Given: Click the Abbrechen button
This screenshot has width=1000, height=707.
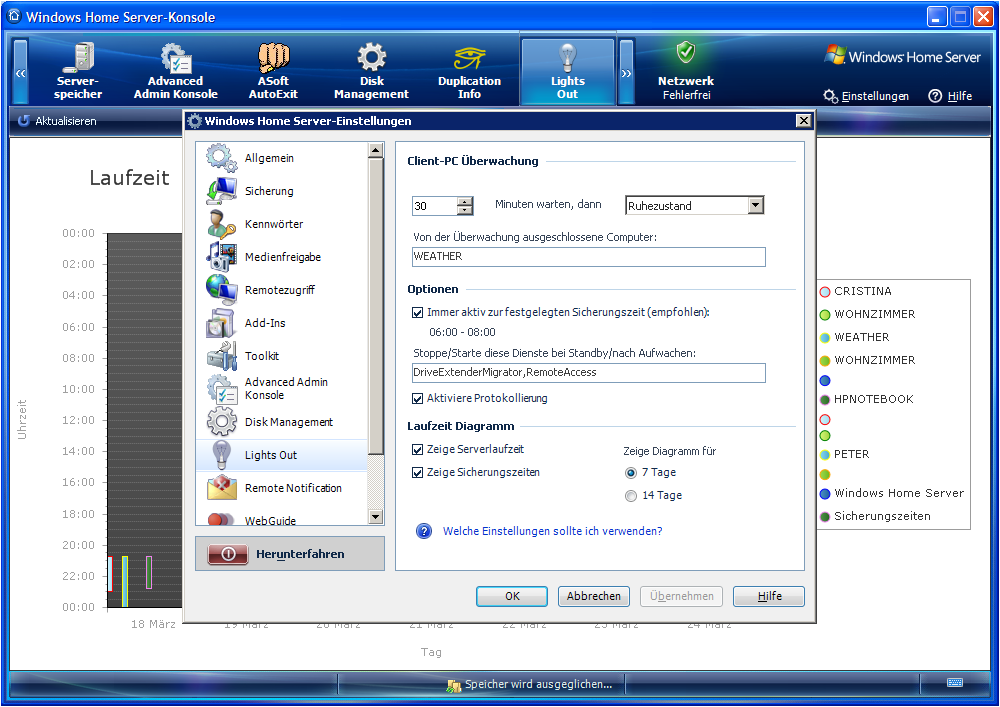Looking at the screenshot, I should click(x=594, y=596).
